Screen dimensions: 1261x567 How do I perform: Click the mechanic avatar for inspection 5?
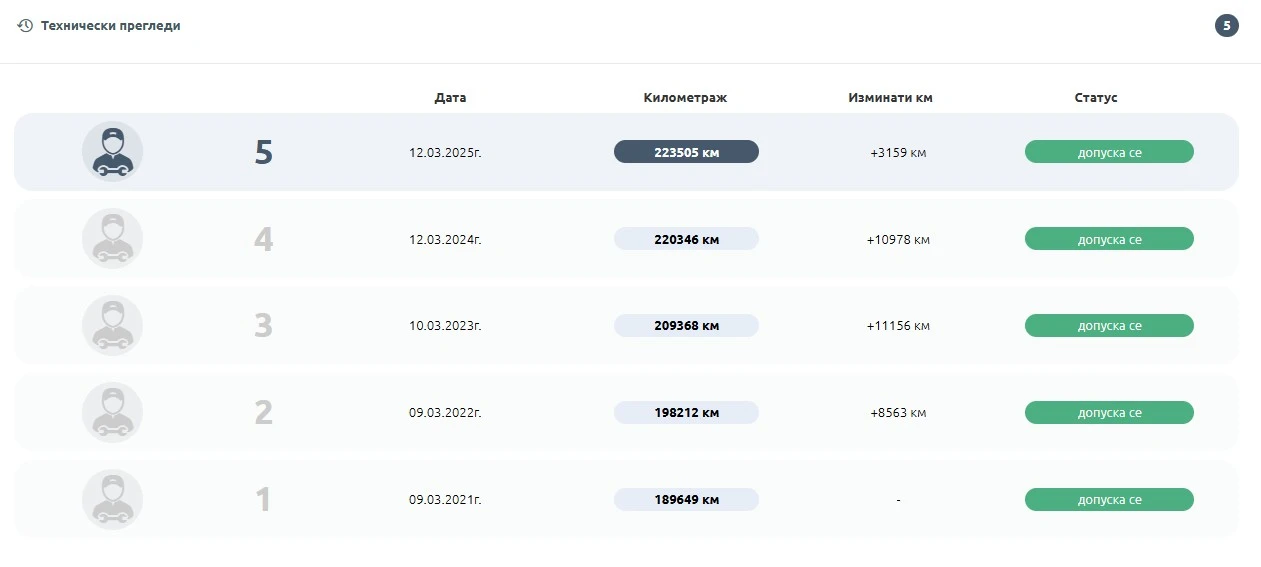coord(112,152)
